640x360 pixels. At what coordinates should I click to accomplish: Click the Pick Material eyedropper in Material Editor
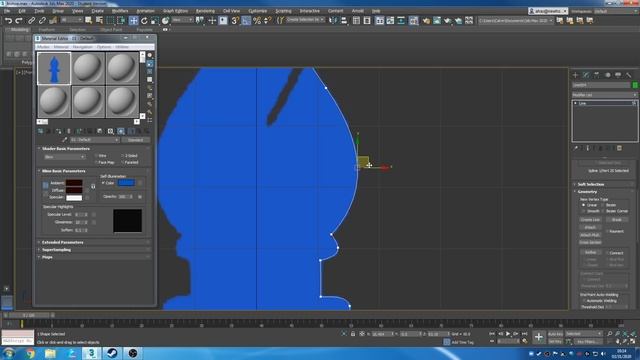pos(64,140)
